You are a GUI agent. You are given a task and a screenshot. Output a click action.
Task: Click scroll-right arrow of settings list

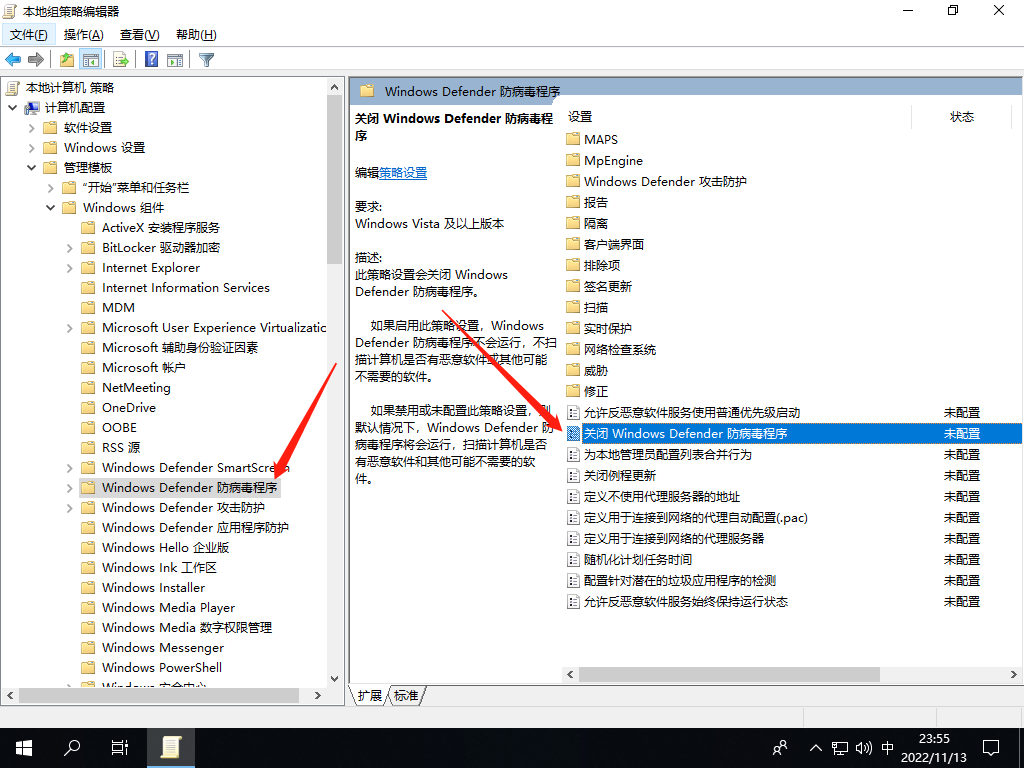coord(1014,674)
